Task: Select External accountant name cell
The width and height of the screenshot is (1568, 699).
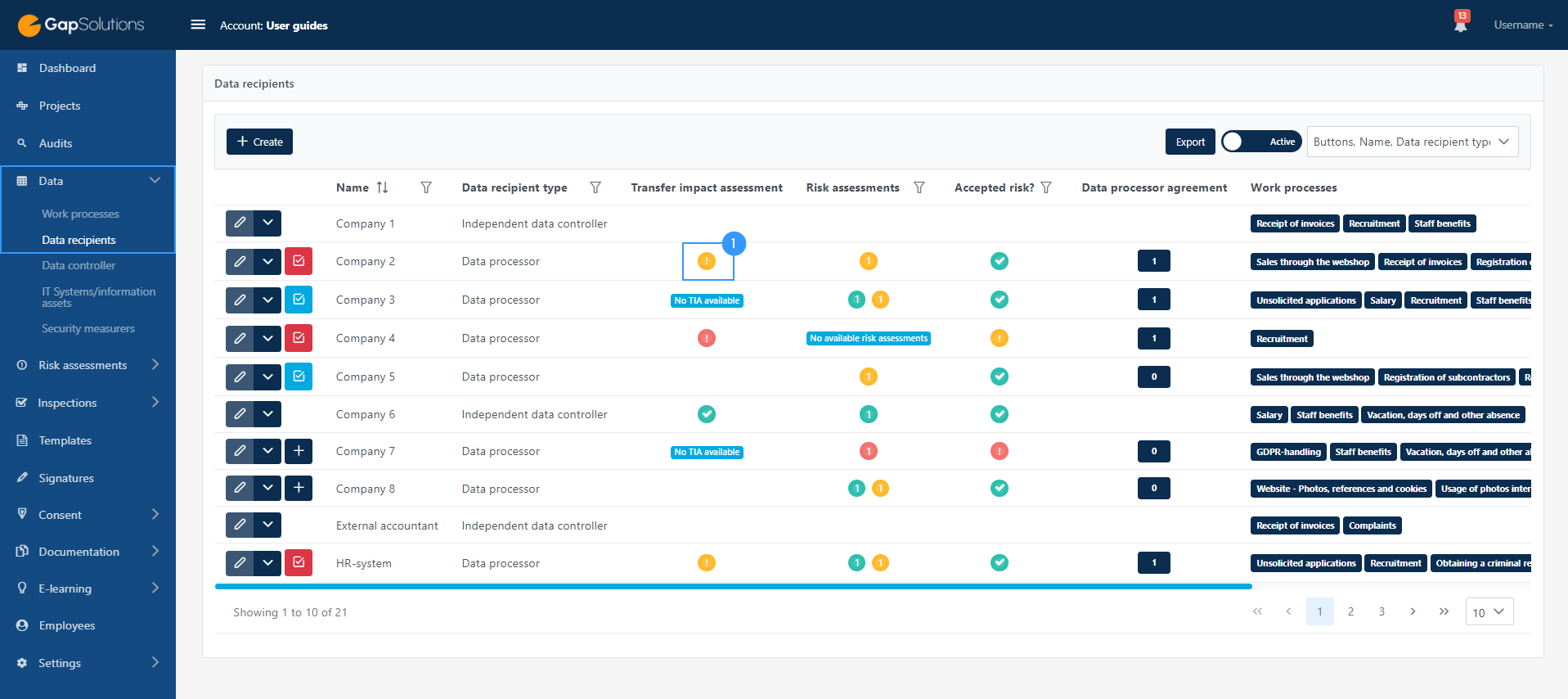Action: [387, 525]
